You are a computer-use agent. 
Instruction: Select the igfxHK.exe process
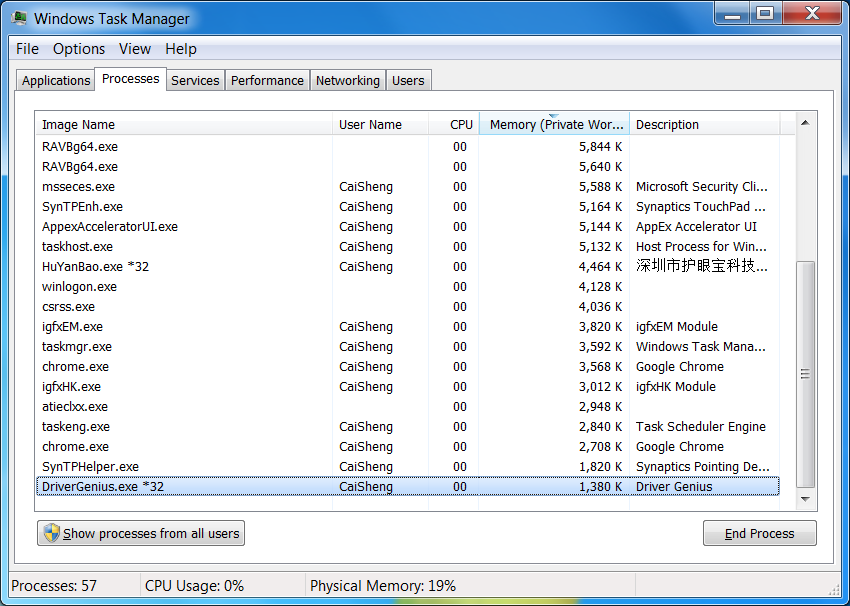(x=408, y=387)
